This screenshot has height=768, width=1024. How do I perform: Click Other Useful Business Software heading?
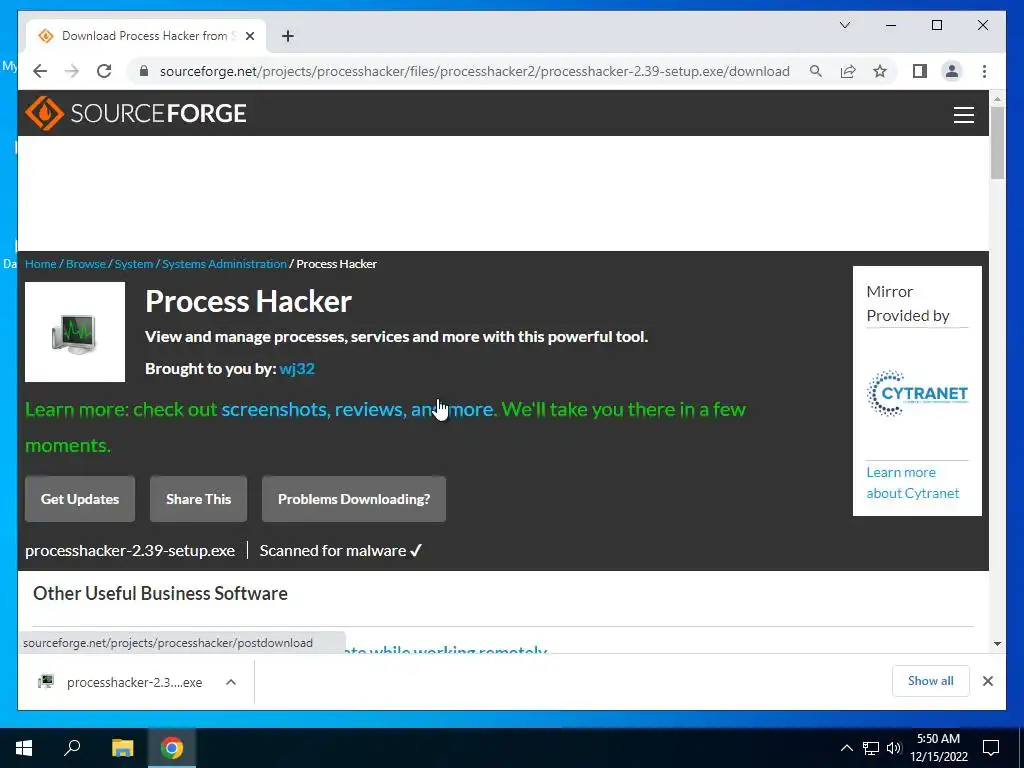(161, 593)
